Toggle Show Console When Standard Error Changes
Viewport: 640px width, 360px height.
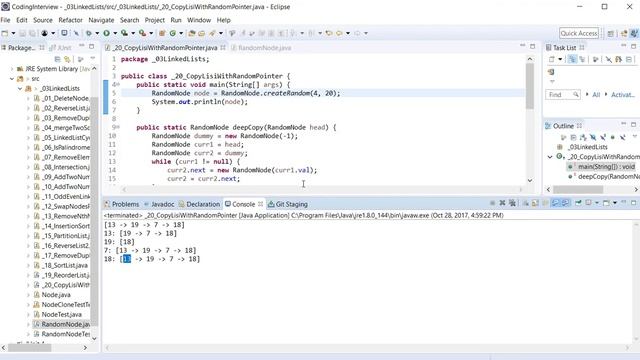tap(565, 203)
